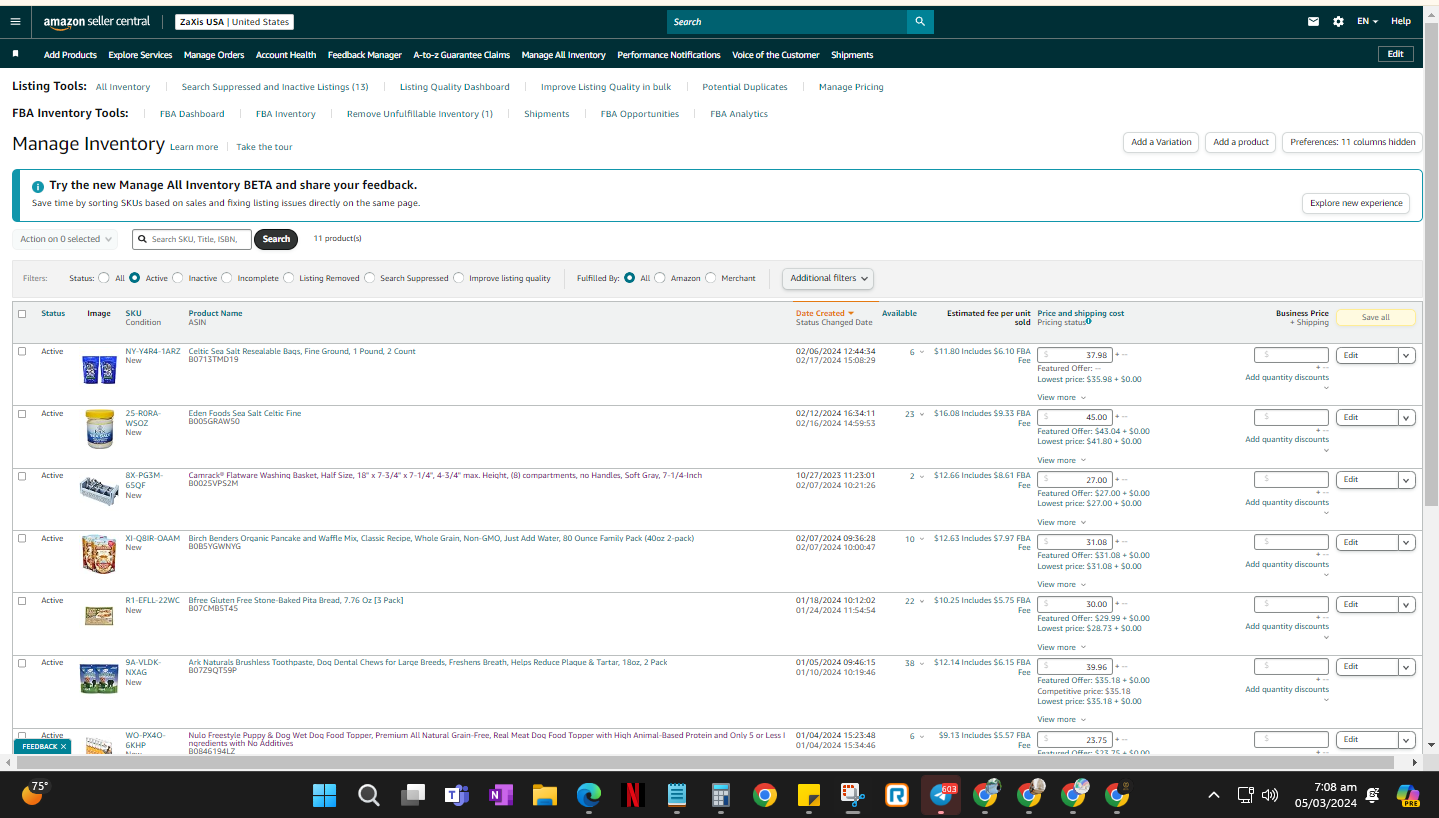
Task: Select the checkbox for the Celtic Sea Salt row
Action: [x=22, y=351]
